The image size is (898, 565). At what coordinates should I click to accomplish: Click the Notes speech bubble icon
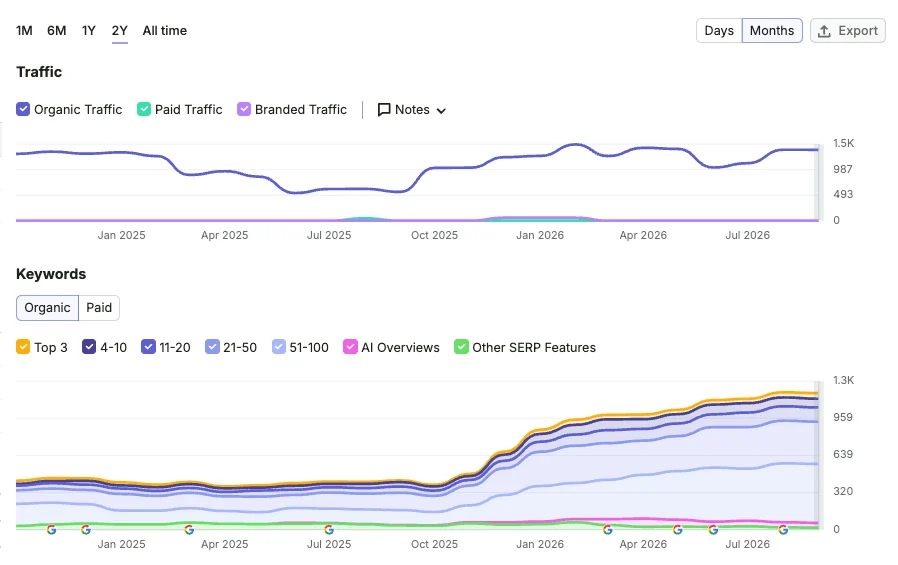(384, 109)
